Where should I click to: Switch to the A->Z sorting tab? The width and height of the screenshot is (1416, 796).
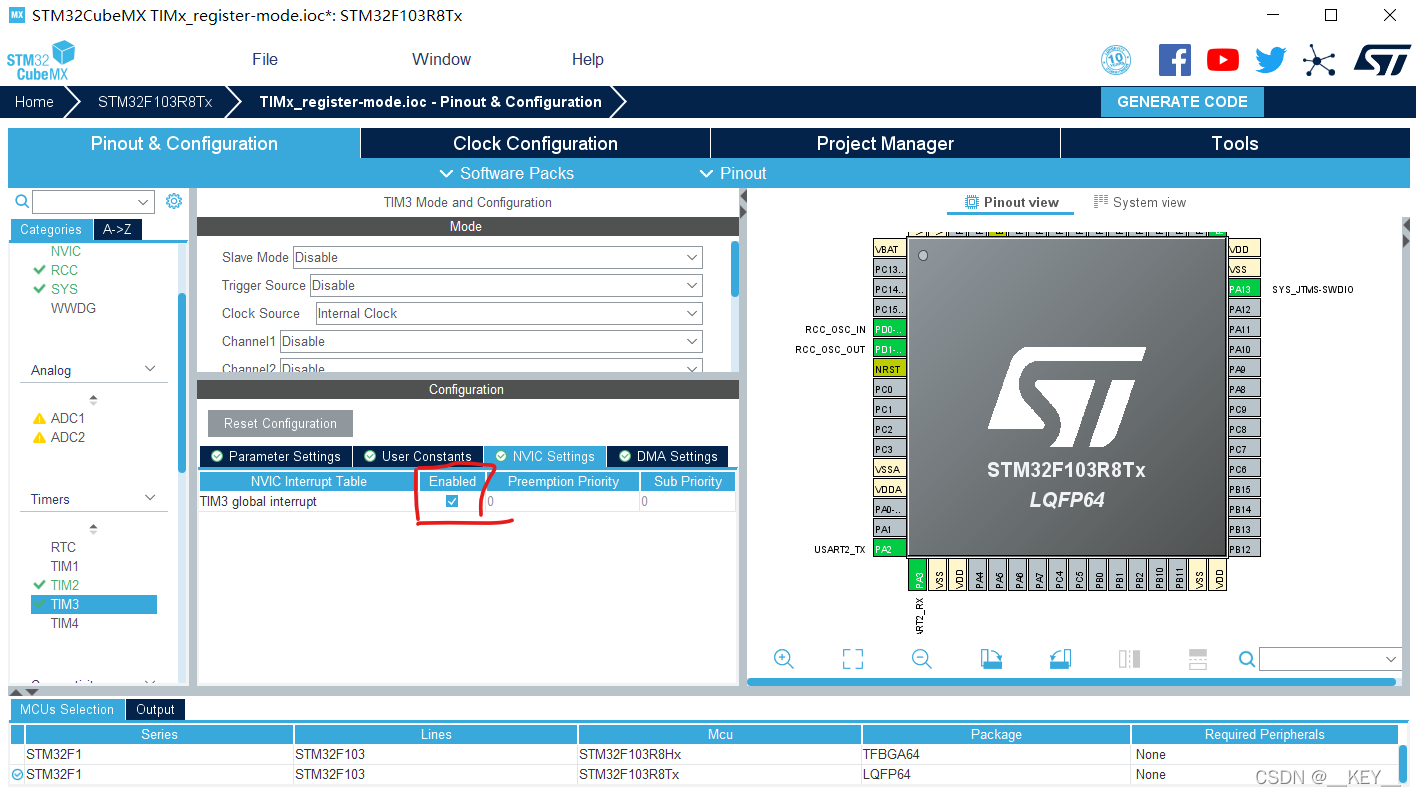point(117,229)
